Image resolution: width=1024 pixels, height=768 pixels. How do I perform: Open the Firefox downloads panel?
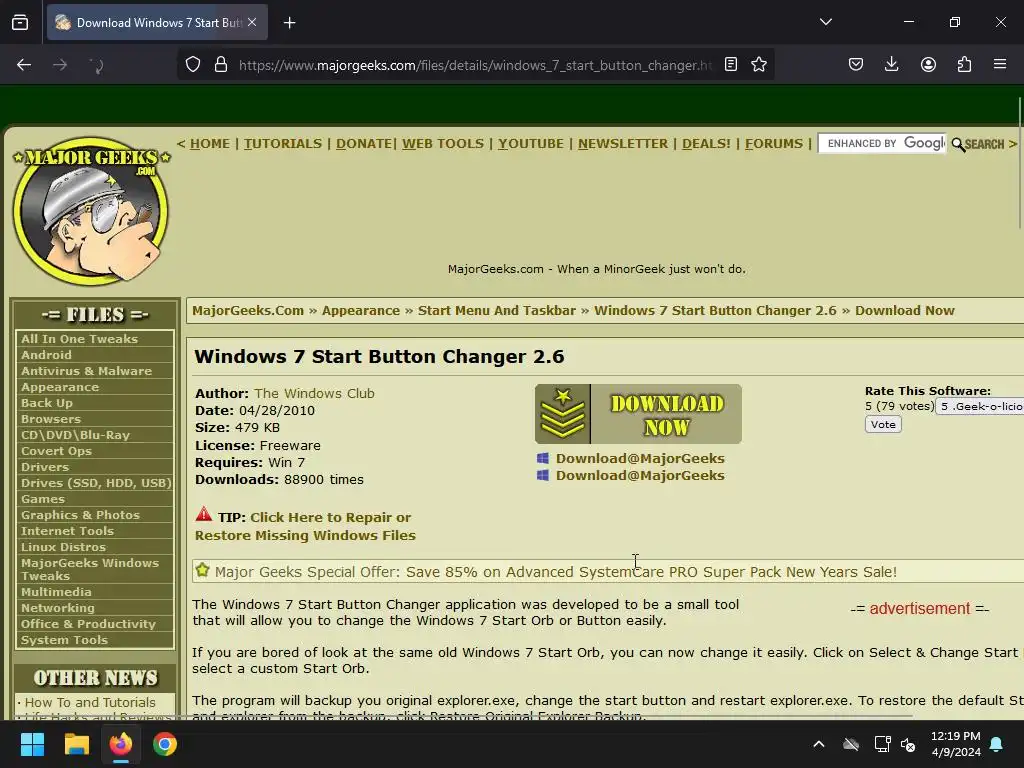coord(891,65)
